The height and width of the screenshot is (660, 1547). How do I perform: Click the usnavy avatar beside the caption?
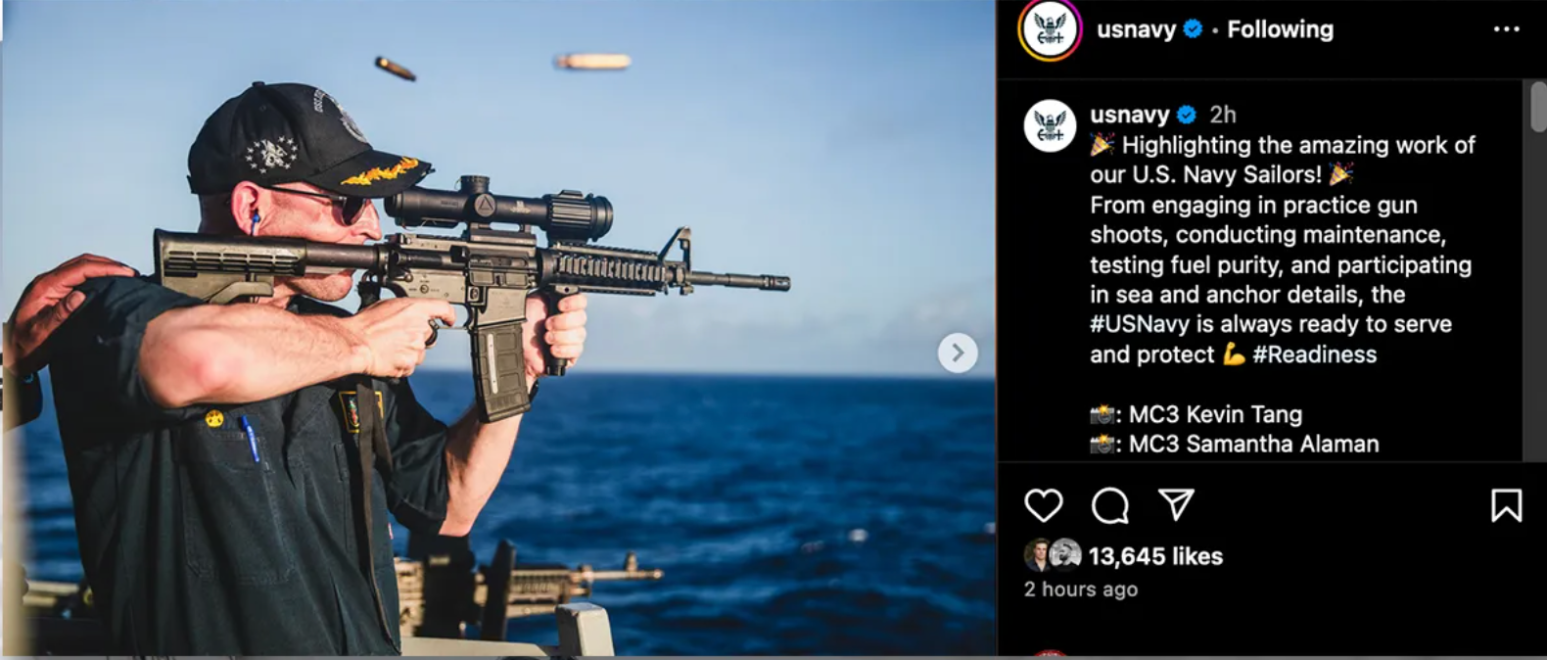[x=1050, y=127]
